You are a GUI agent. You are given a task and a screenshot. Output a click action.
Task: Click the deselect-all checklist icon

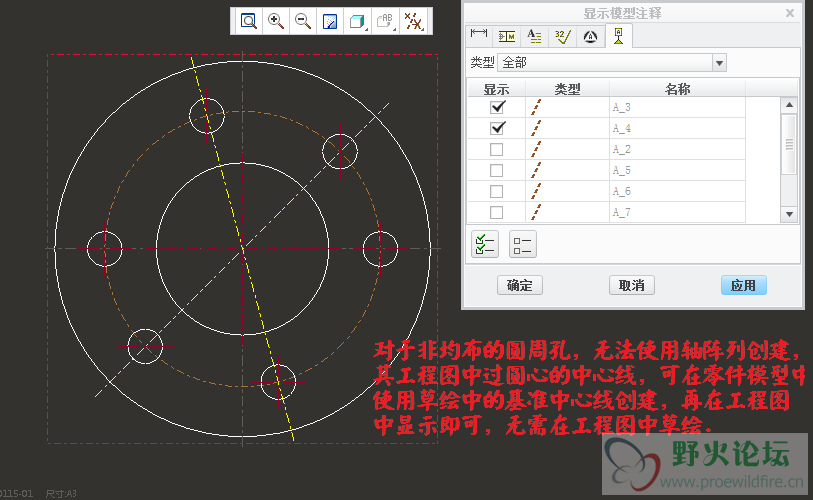coord(522,244)
